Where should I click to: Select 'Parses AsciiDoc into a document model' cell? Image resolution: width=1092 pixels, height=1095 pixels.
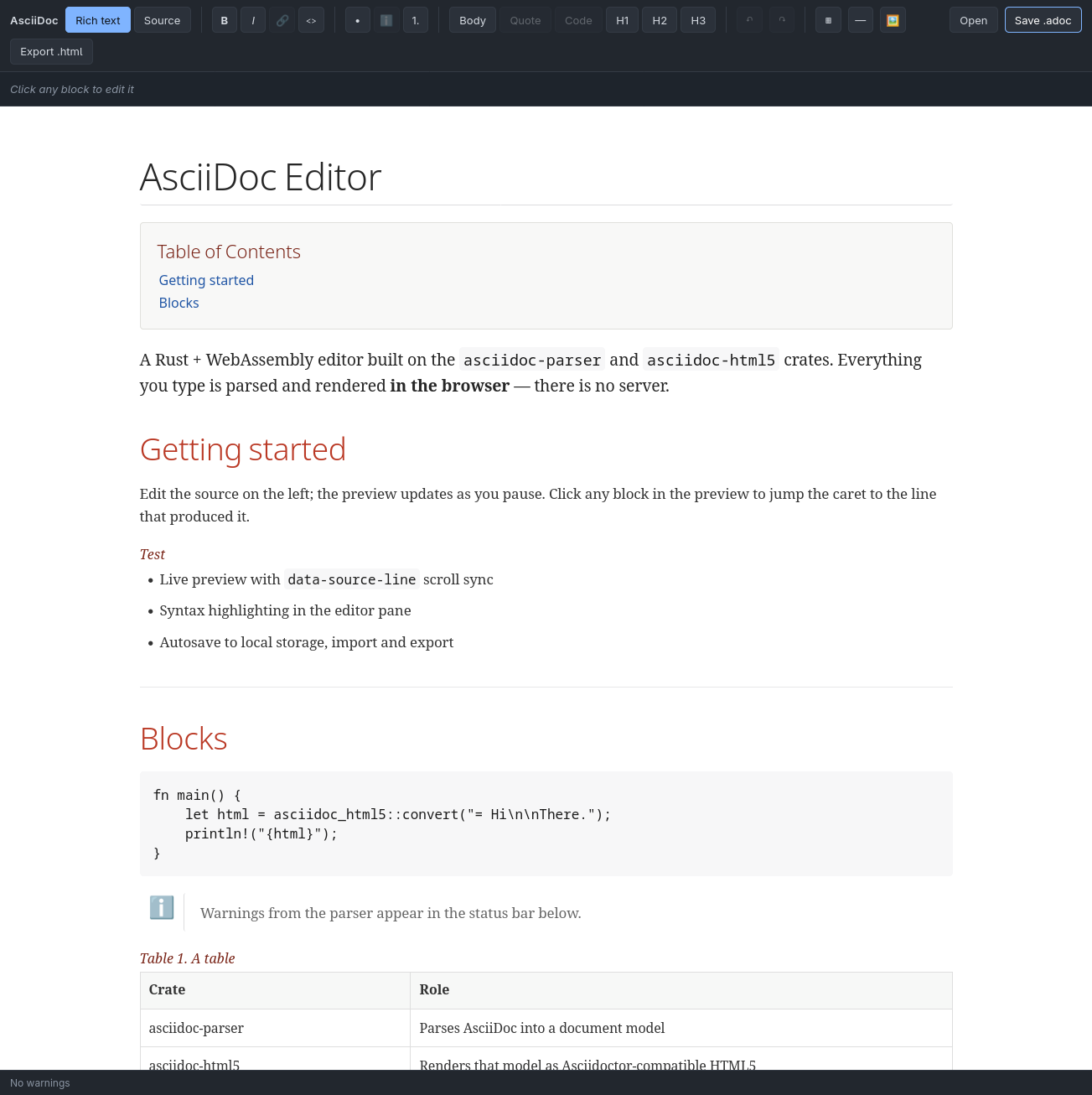(x=681, y=1028)
